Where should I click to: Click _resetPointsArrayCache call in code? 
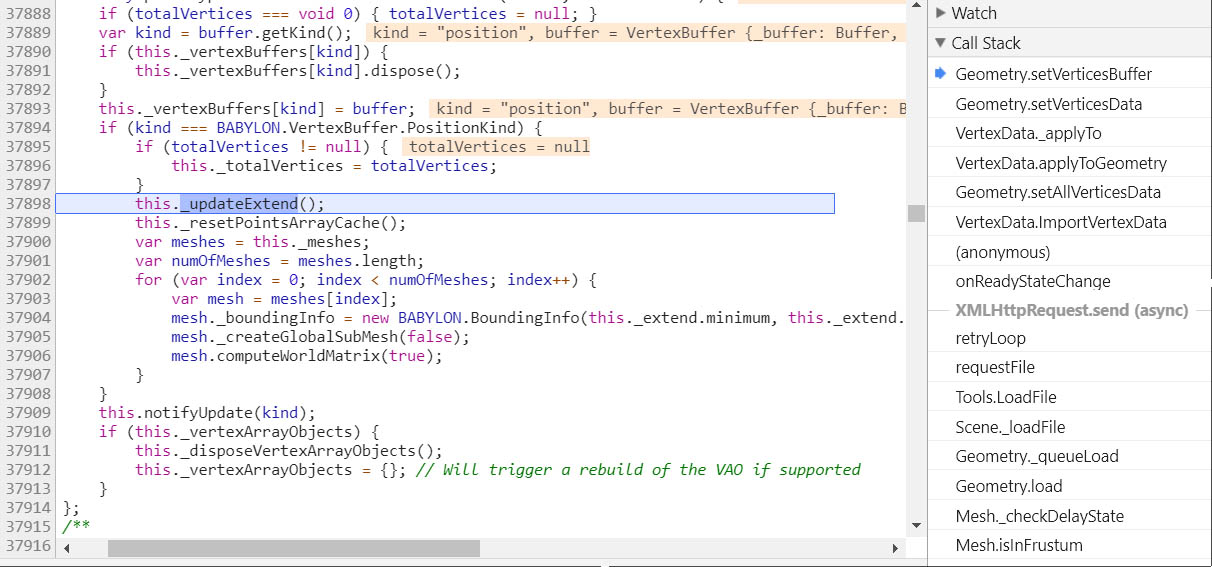[284, 223]
